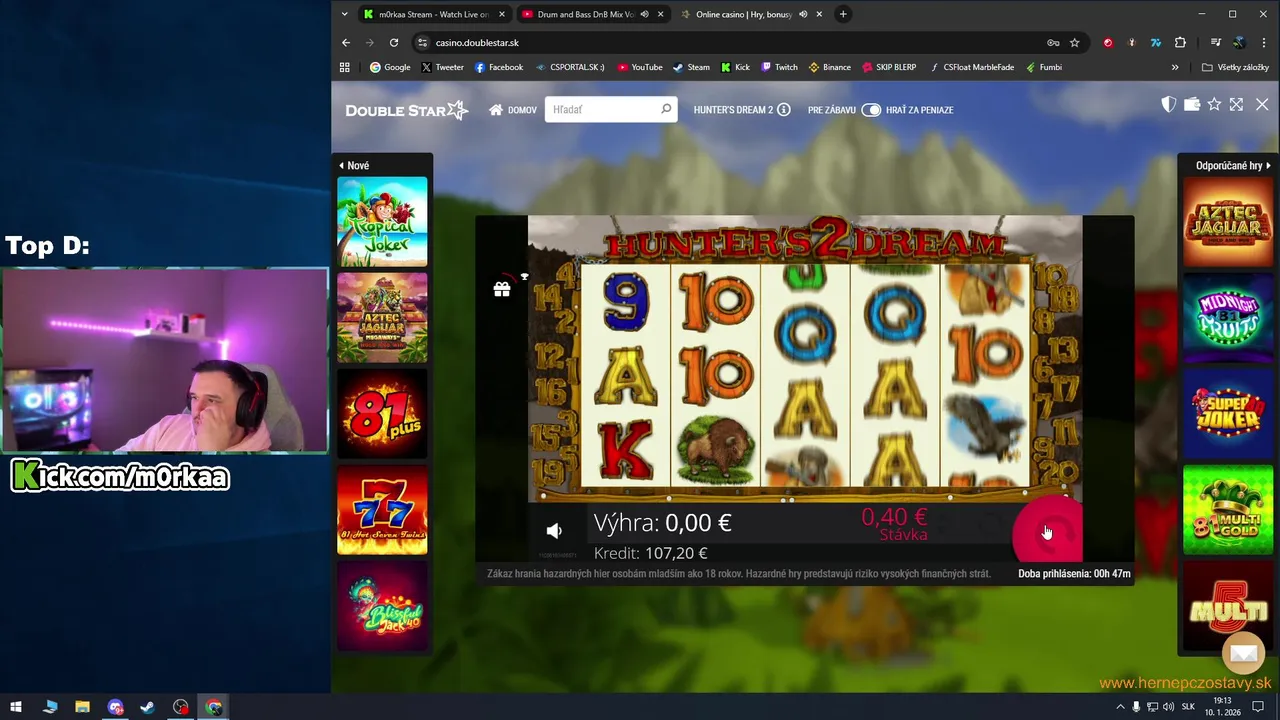Open Kick bookmark

click(x=735, y=67)
